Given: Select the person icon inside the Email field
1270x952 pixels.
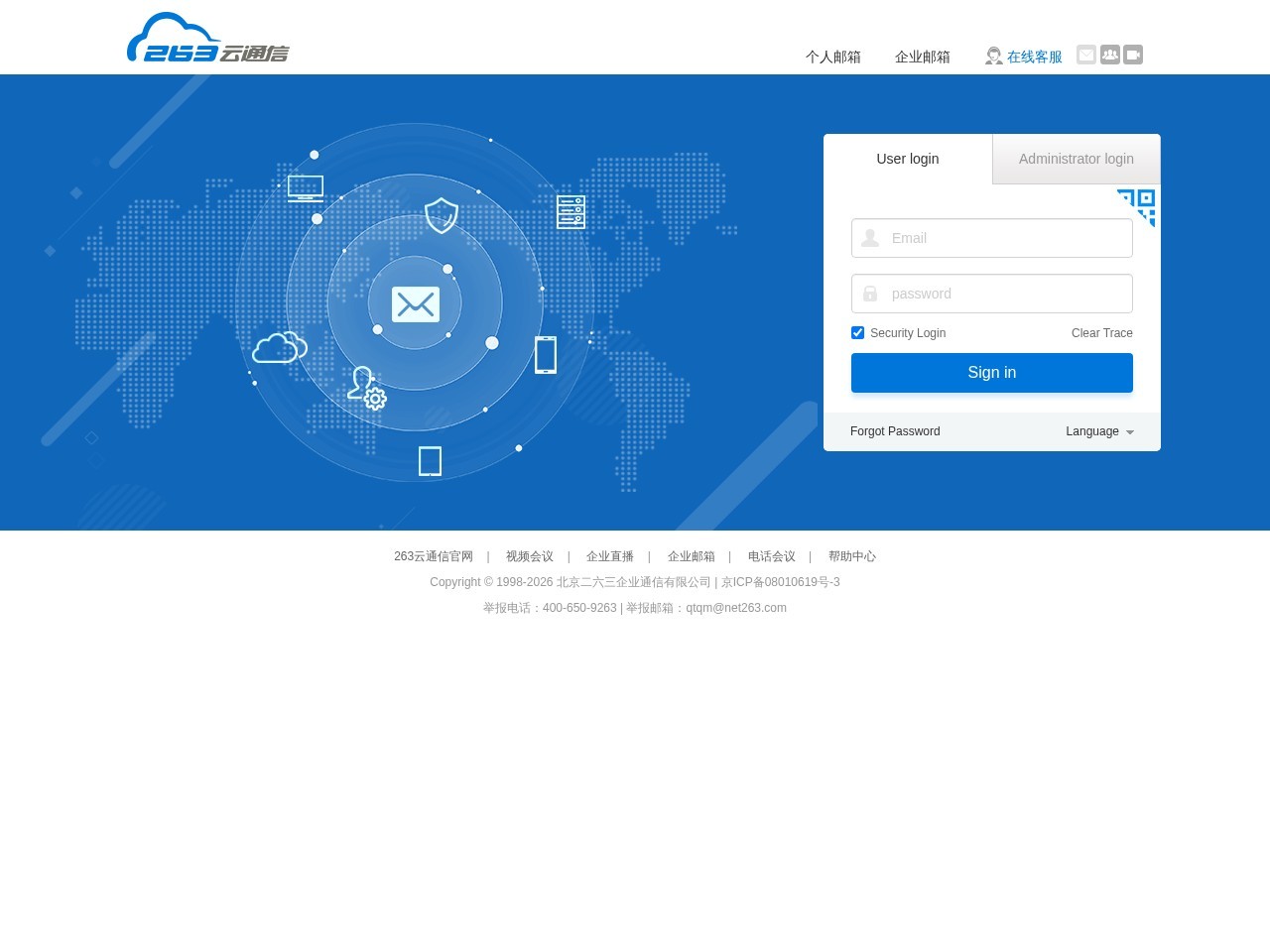Looking at the screenshot, I should [x=870, y=238].
